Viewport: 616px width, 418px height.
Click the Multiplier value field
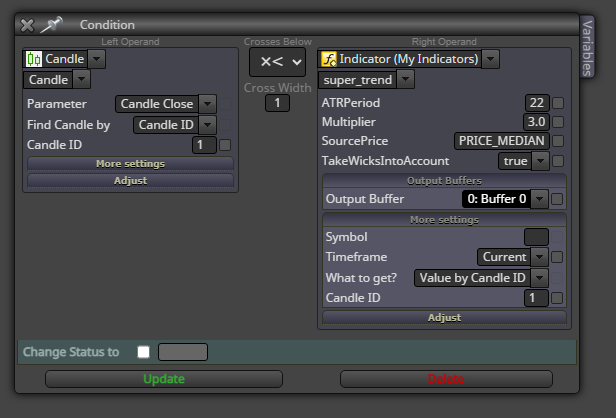coord(536,122)
